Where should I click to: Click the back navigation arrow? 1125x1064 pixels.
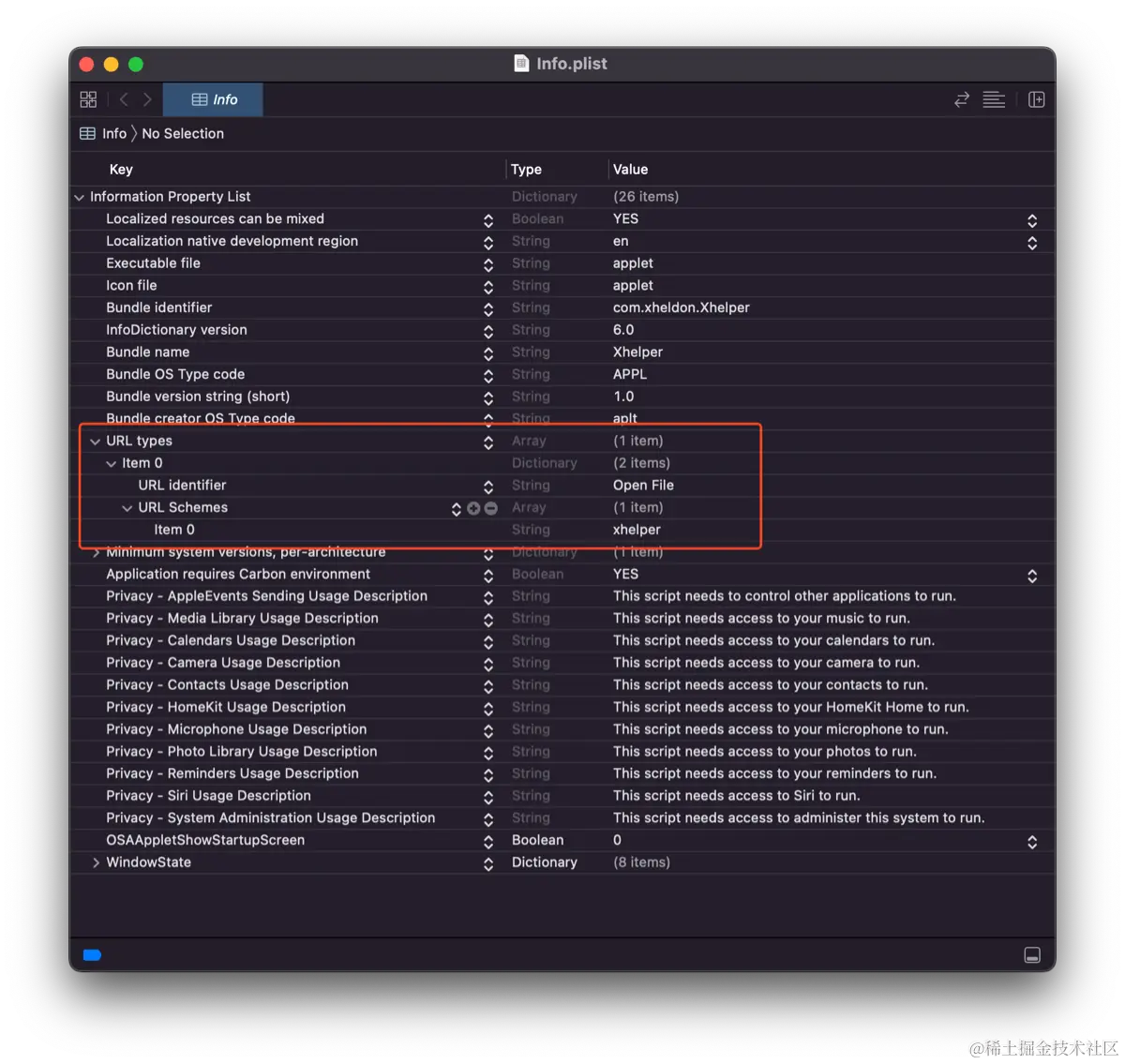[x=123, y=98]
